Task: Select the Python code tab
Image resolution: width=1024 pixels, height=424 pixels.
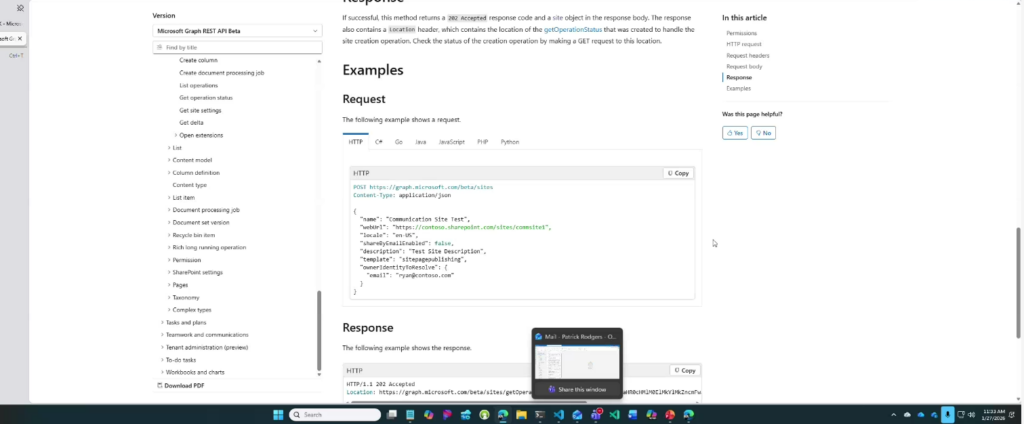Action: (x=510, y=142)
